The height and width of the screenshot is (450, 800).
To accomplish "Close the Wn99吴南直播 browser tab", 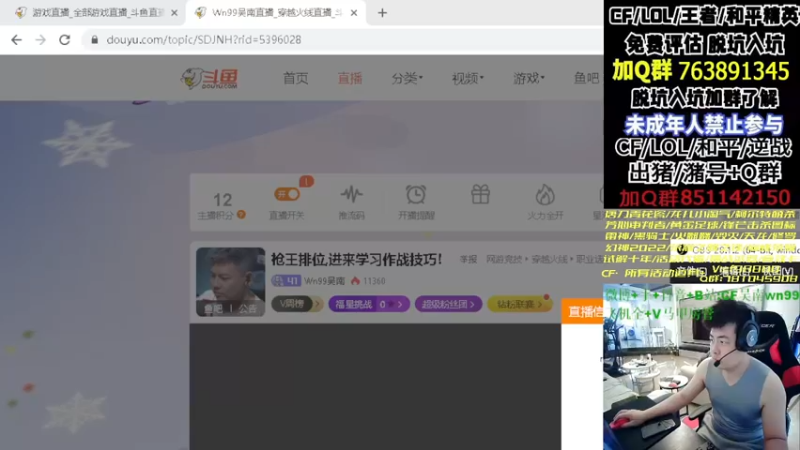I will click(x=354, y=13).
